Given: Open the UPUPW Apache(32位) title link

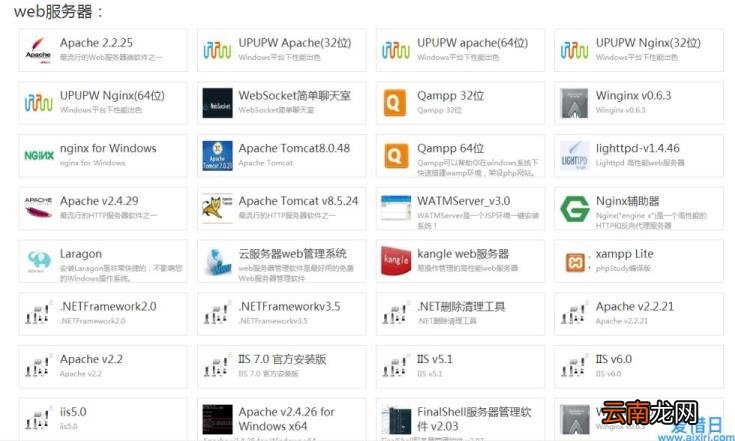Looking at the screenshot, I should pyautogui.click(x=295, y=43).
